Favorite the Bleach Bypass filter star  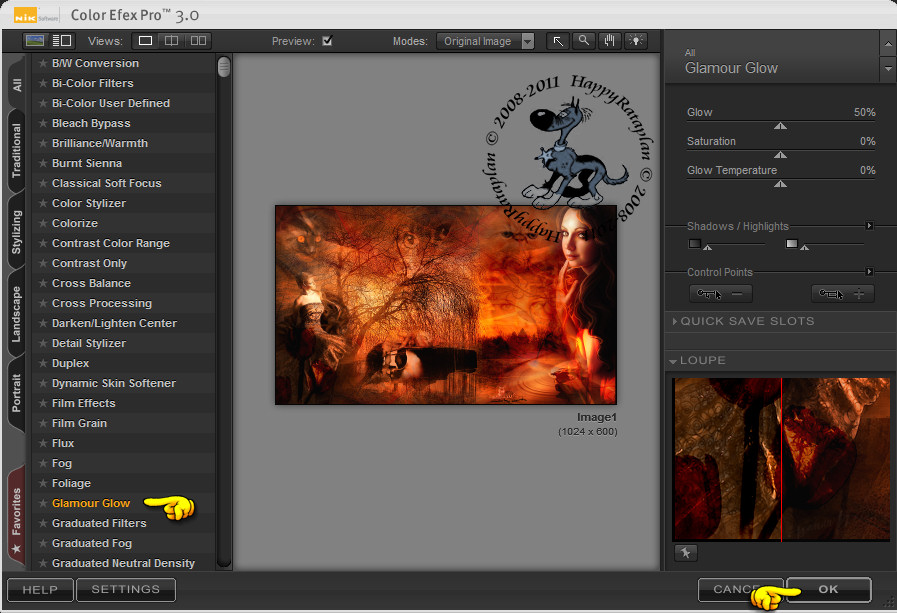pyautogui.click(x=42, y=124)
